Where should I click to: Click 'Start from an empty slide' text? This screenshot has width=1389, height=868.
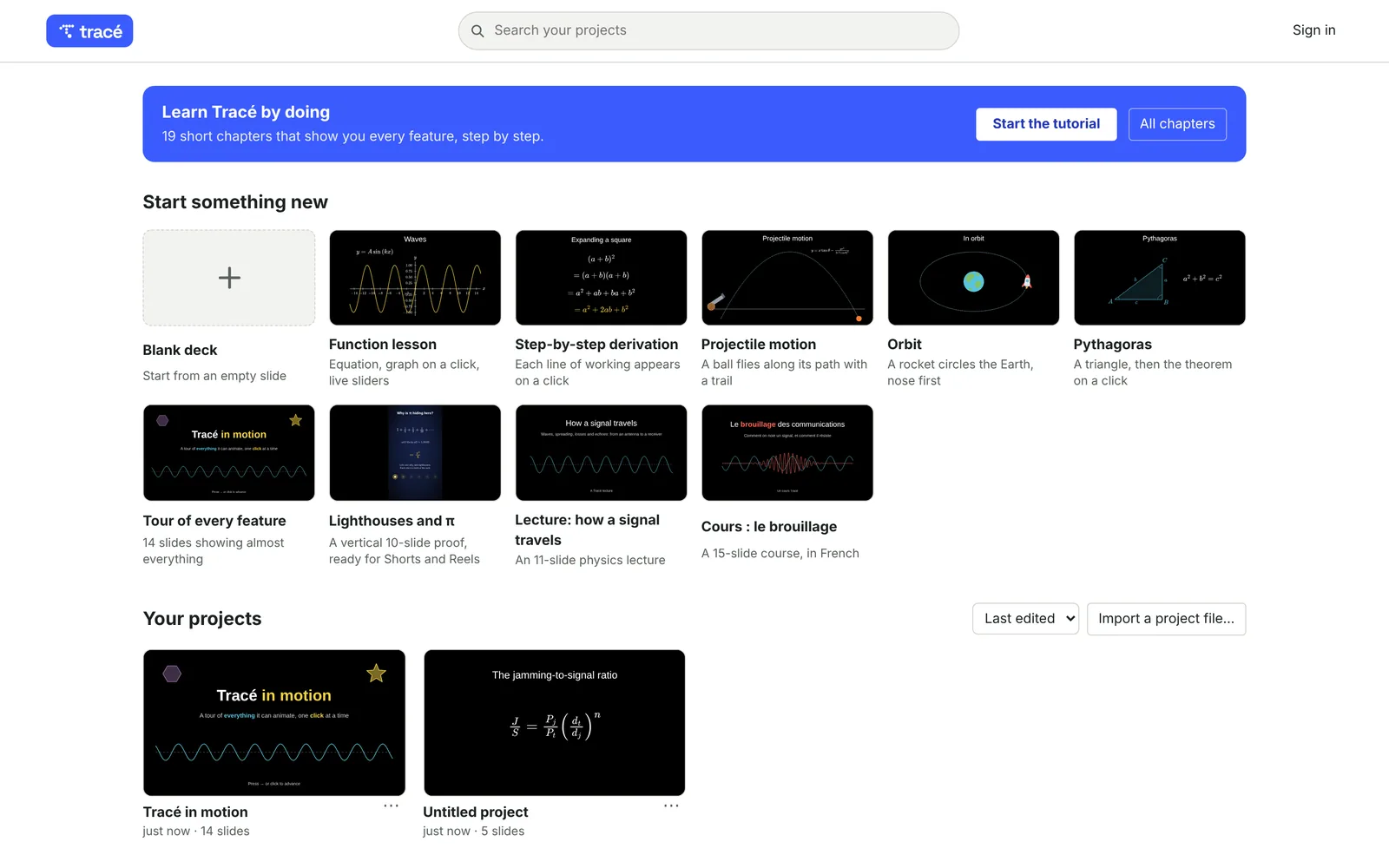point(214,376)
